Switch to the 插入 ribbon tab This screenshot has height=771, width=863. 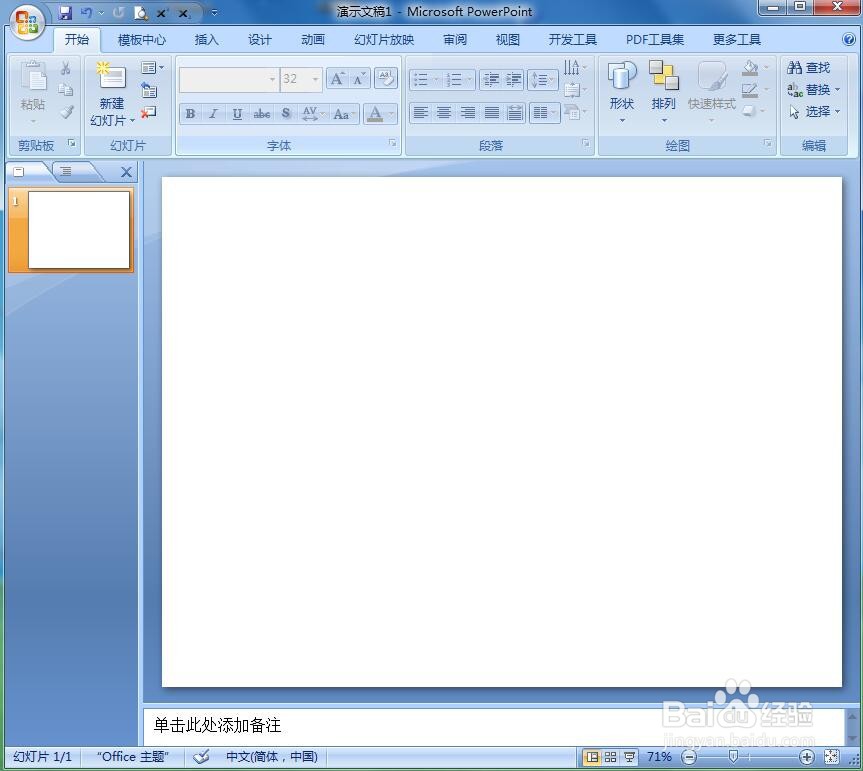(x=206, y=40)
